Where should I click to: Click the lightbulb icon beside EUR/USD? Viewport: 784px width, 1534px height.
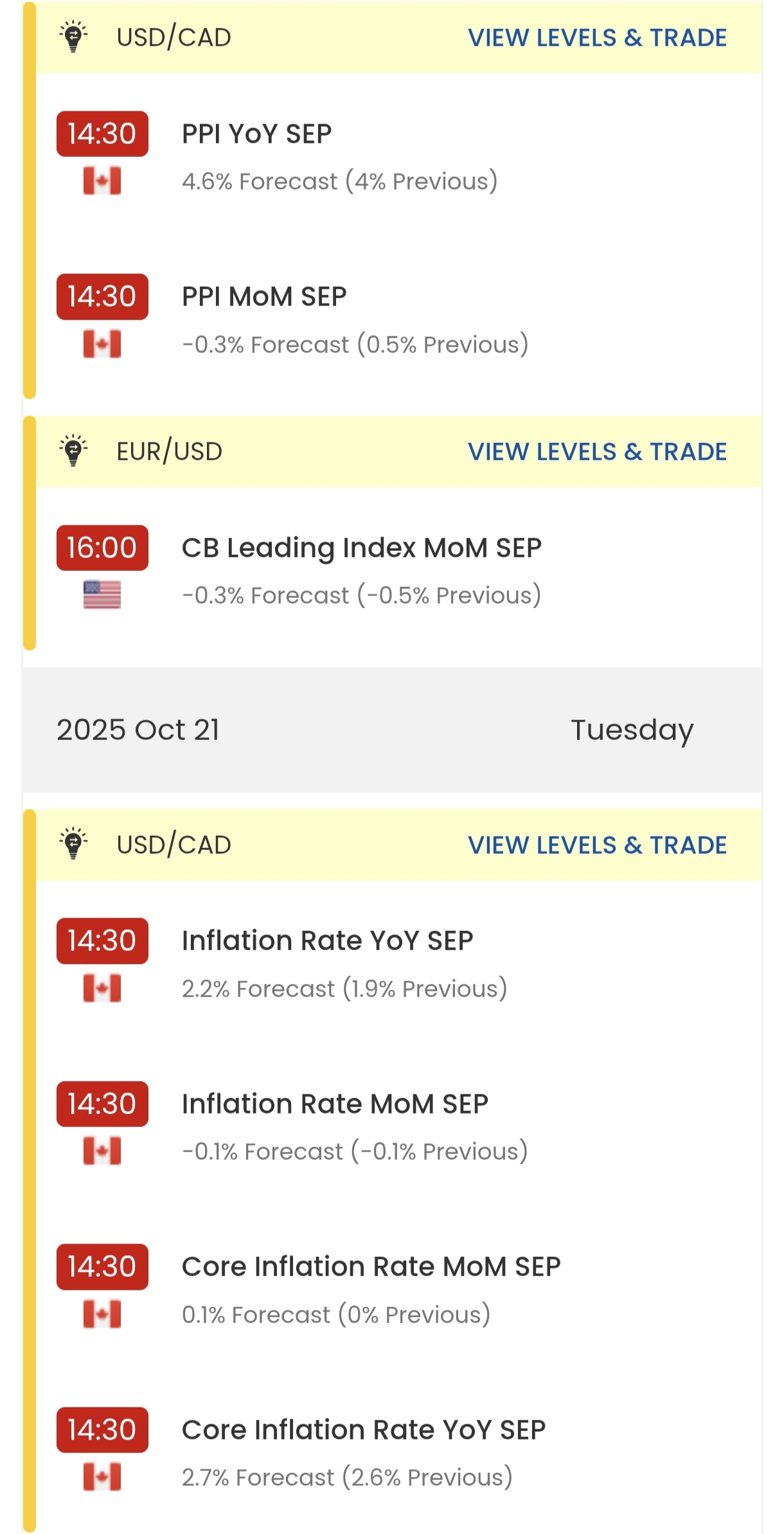[73, 451]
